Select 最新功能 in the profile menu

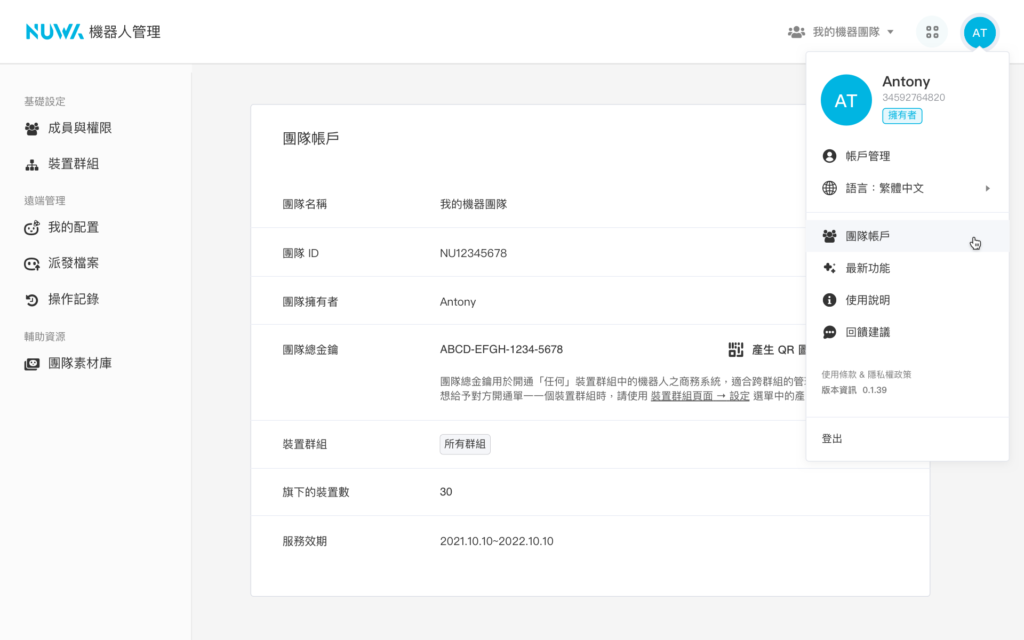coord(907,268)
